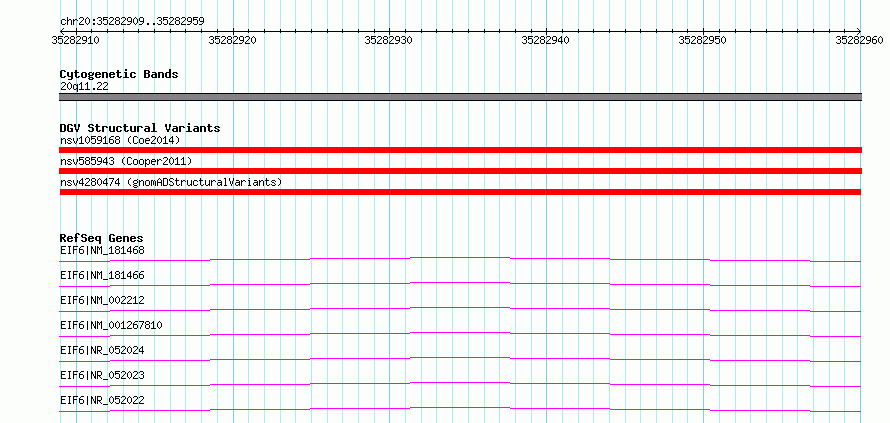Click the magenta line of EIF6|NM_181466
The height and width of the screenshot is (423, 890).
pos(460,284)
